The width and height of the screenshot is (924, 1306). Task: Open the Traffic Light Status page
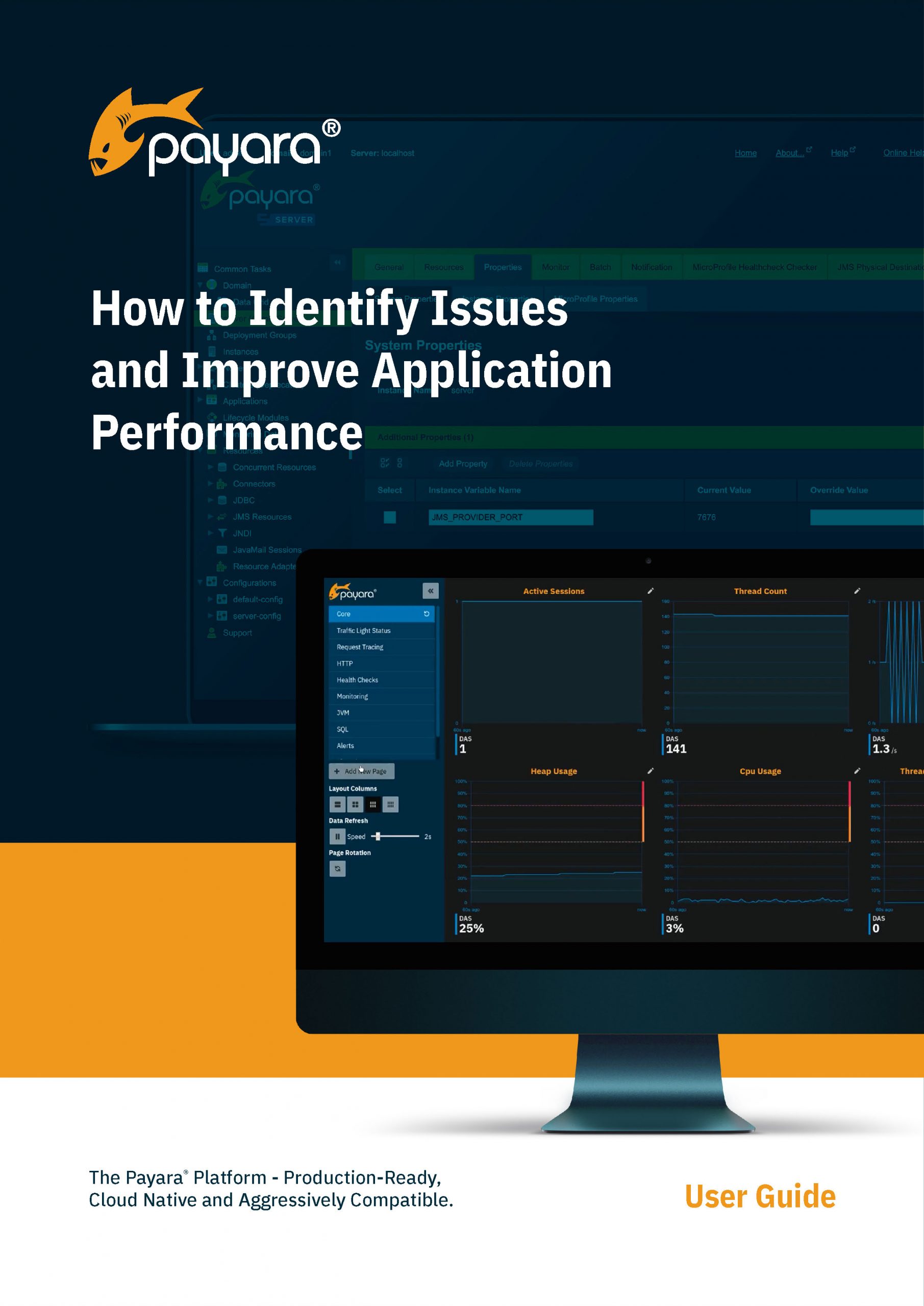click(364, 630)
